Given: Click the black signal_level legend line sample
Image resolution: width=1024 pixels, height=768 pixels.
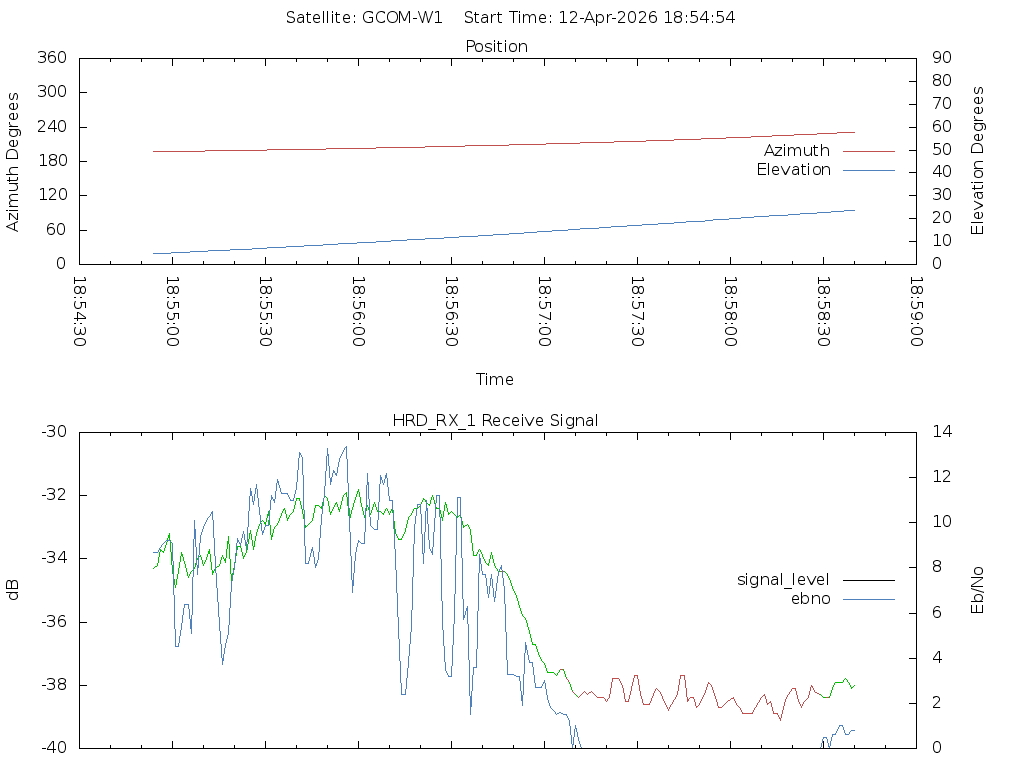Looking at the screenshot, I should click(868, 580).
